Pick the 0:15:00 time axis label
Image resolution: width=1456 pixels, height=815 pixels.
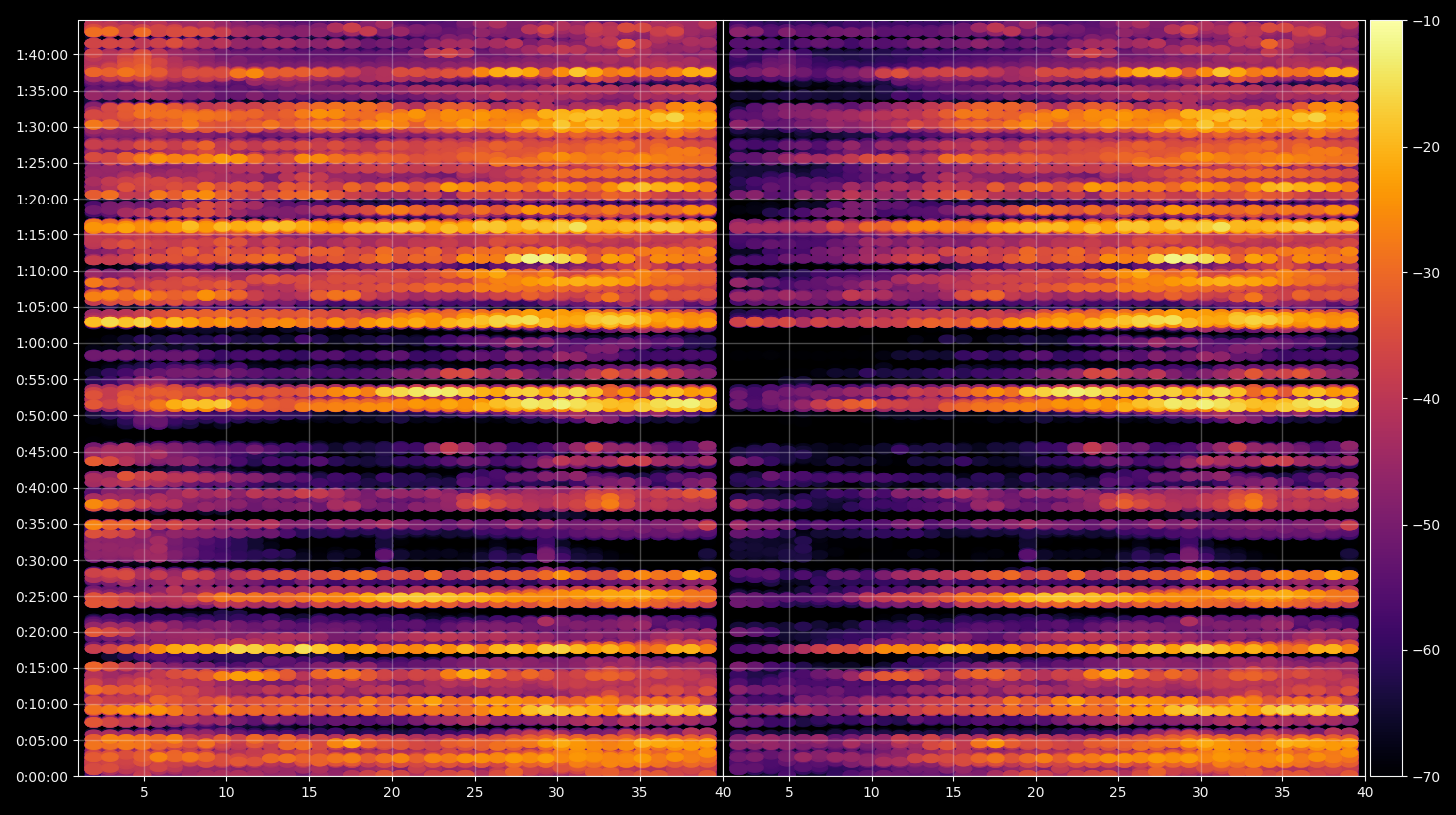point(42,668)
